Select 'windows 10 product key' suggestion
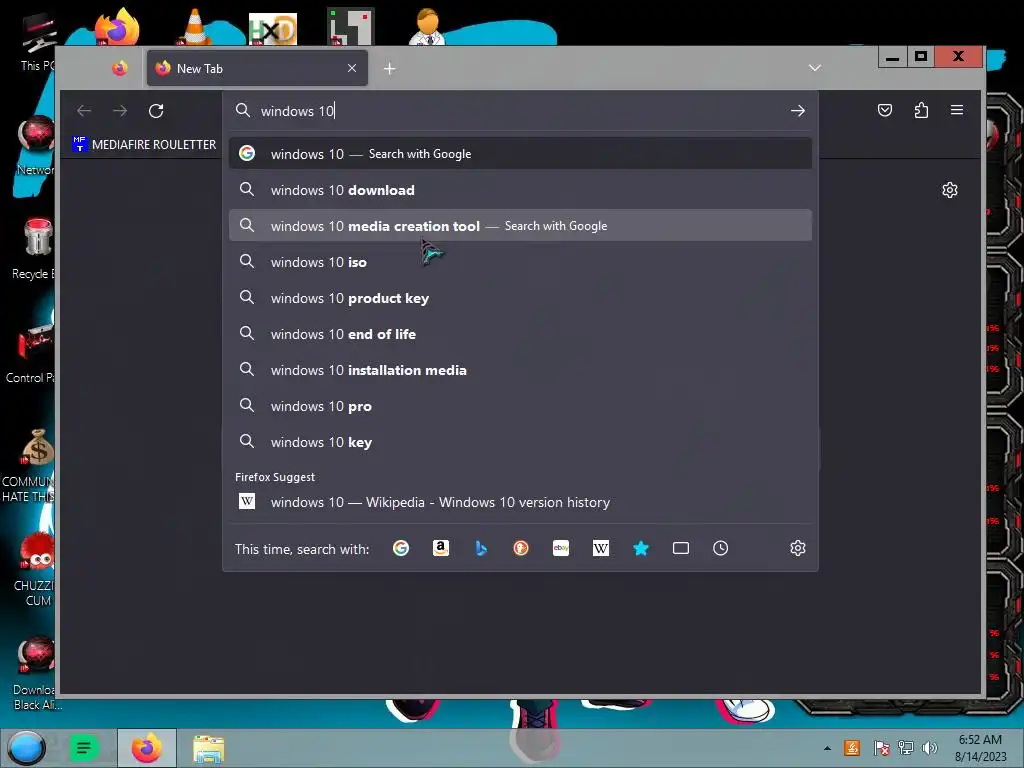Image resolution: width=1024 pixels, height=768 pixels. click(520, 298)
